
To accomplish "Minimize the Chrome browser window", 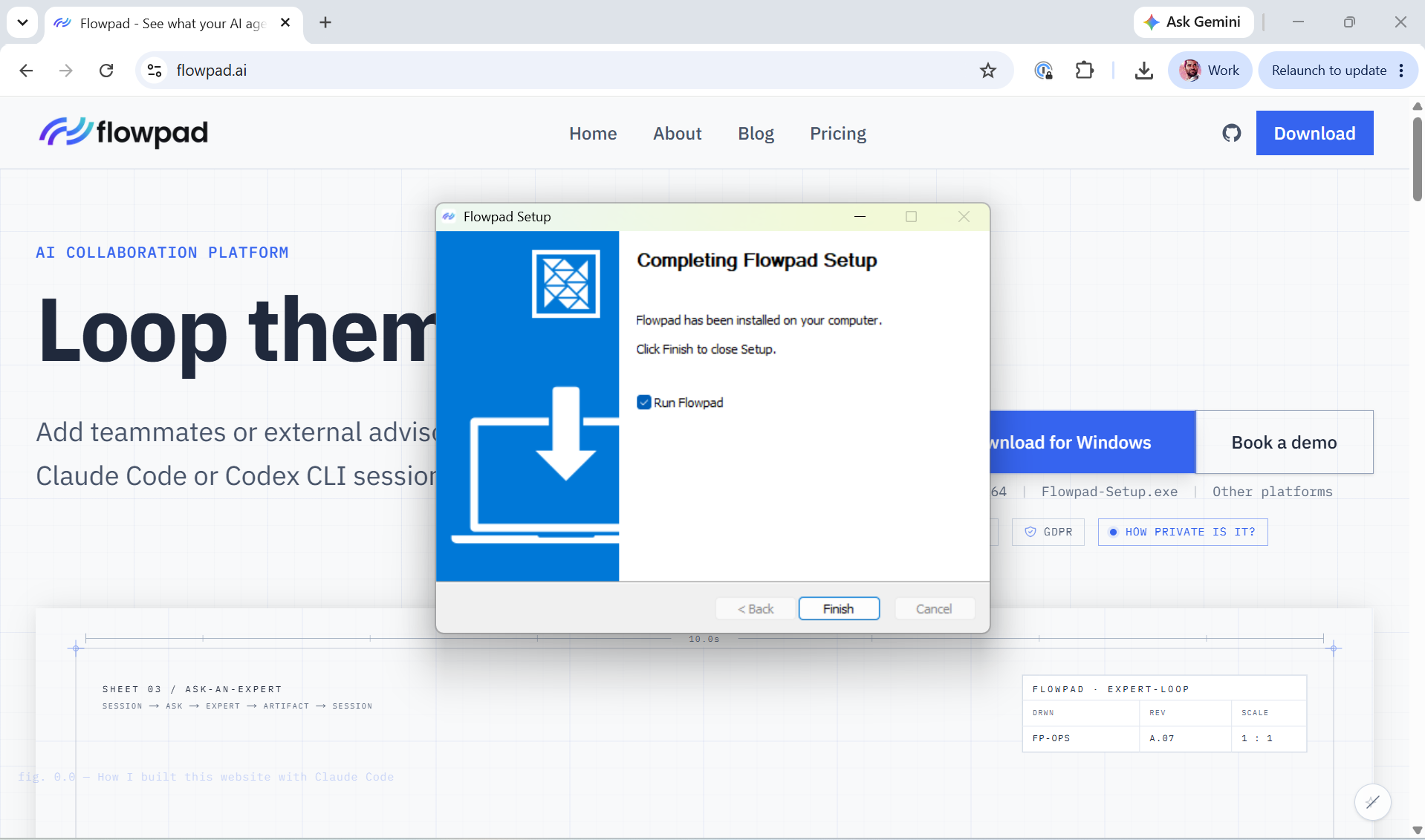I will click(x=1298, y=22).
